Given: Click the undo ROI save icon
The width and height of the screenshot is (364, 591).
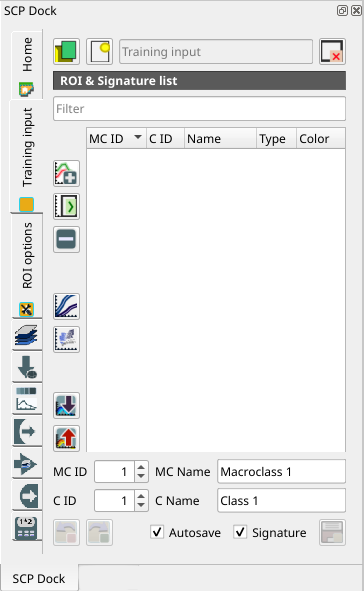Looking at the screenshot, I should [66, 533].
